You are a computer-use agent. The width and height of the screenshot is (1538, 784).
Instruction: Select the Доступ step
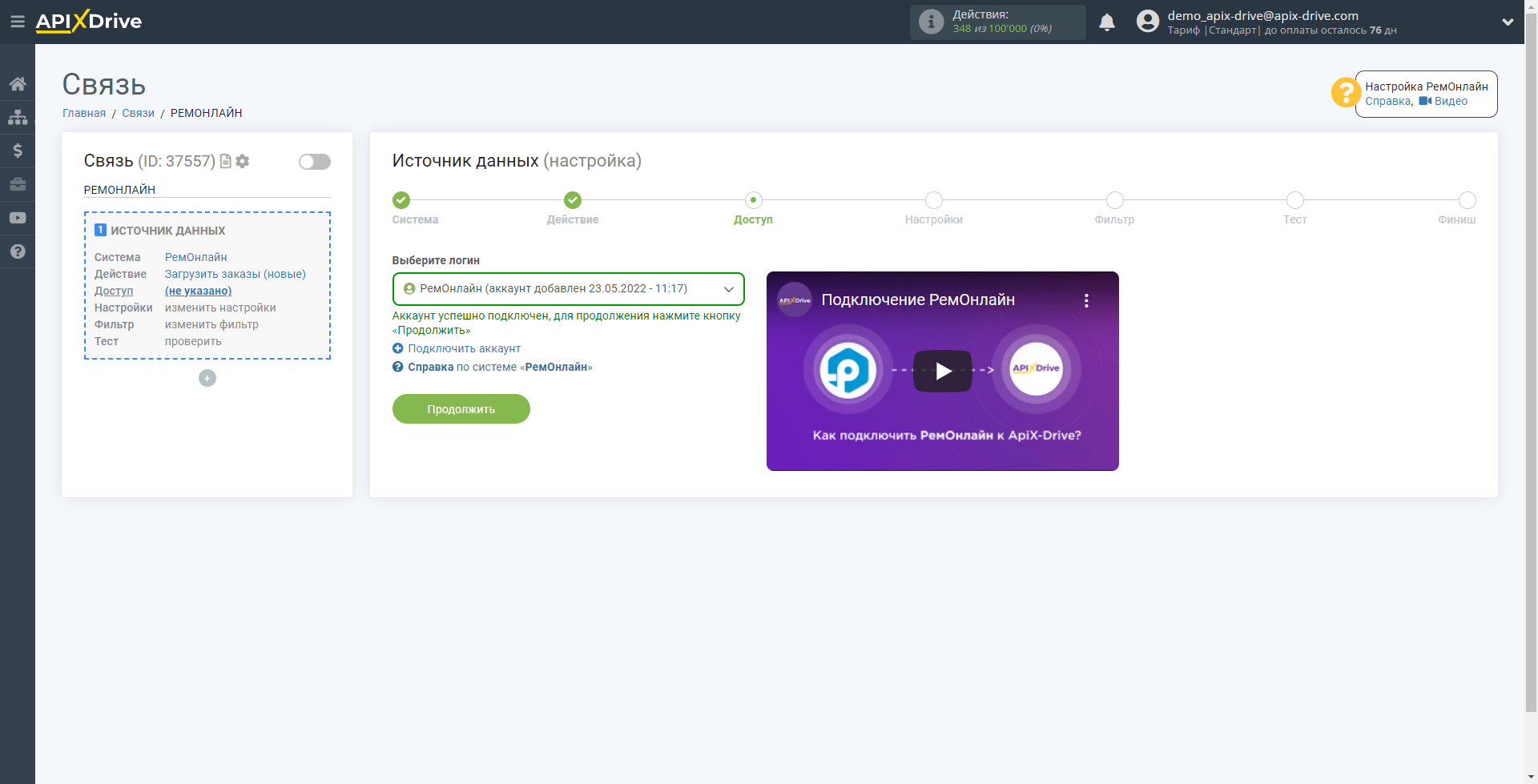coord(753,200)
